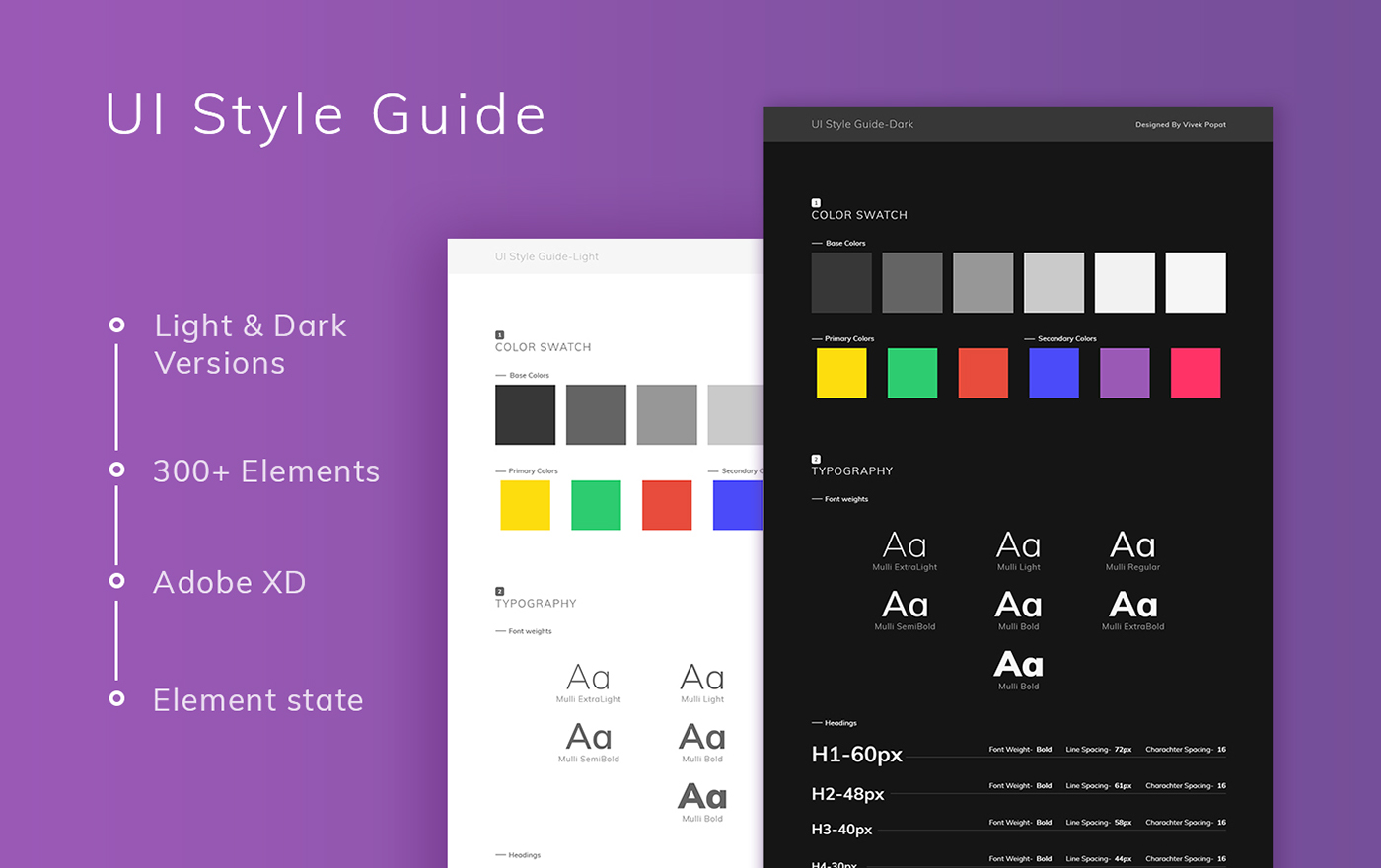The width and height of the screenshot is (1381, 868).
Task: Switch to the UI Style Guide-Light panel header
Action: coord(546,256)
